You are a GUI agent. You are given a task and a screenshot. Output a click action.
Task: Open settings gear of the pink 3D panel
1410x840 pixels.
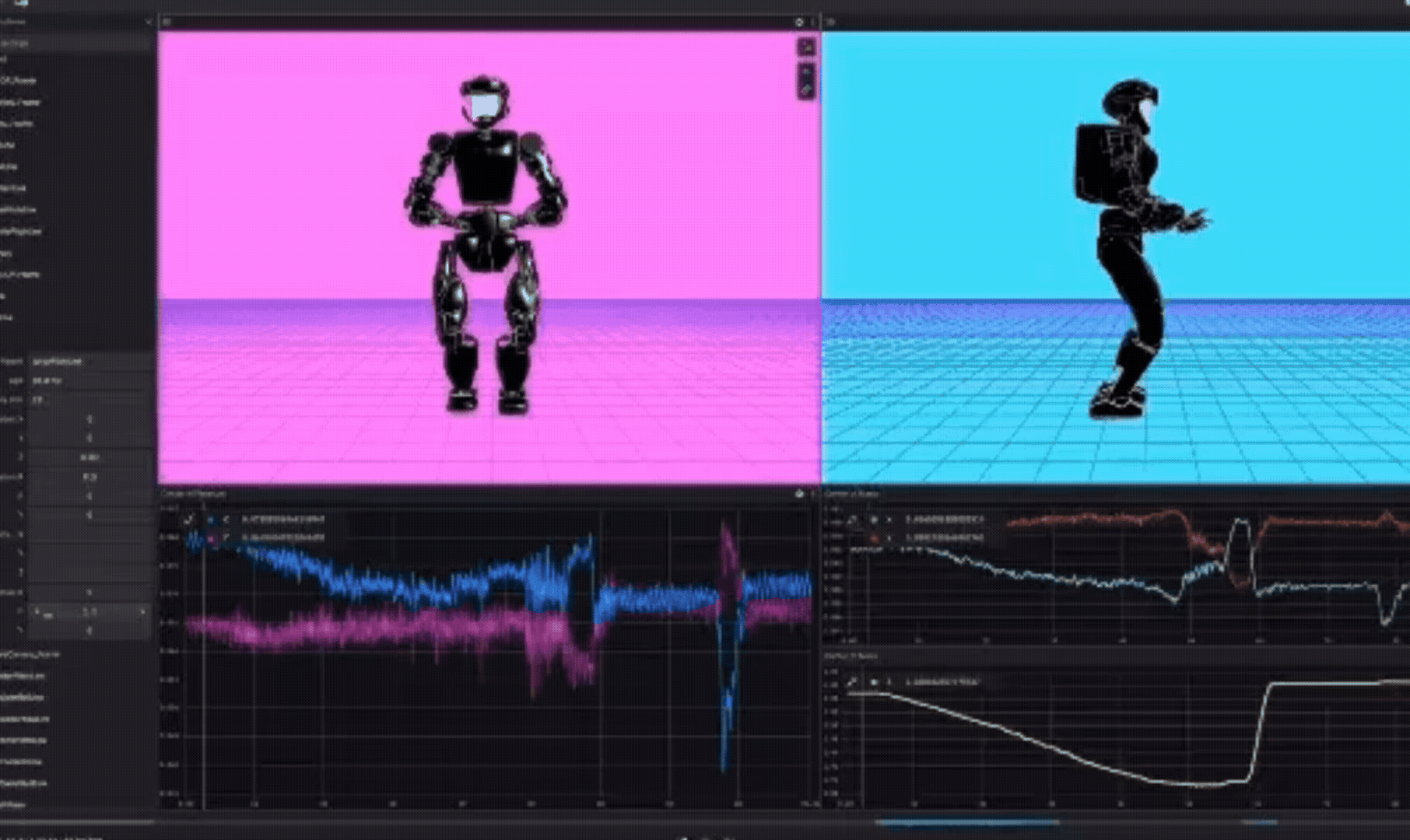click(799, 23)
